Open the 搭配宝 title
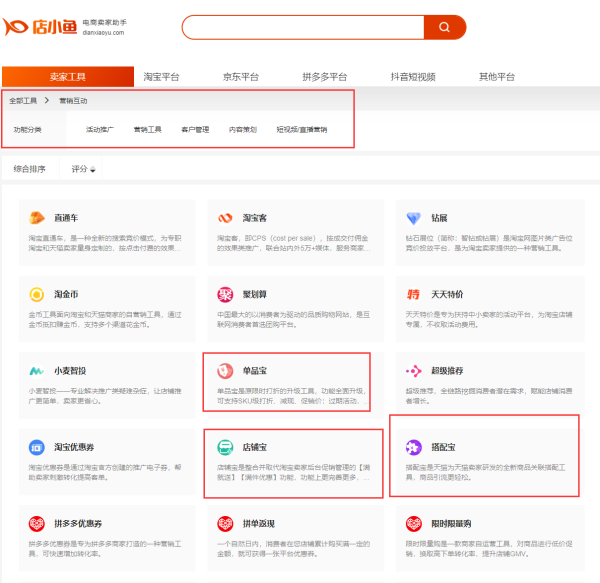The height and width of the screenshot is (583, 600). click(443, 447)
